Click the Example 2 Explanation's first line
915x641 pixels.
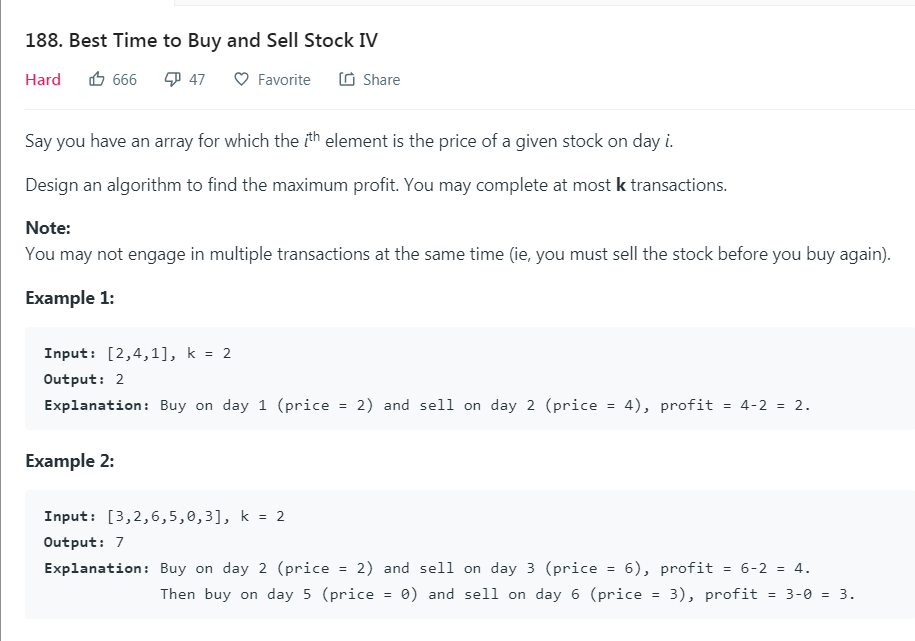coord(427,568)
